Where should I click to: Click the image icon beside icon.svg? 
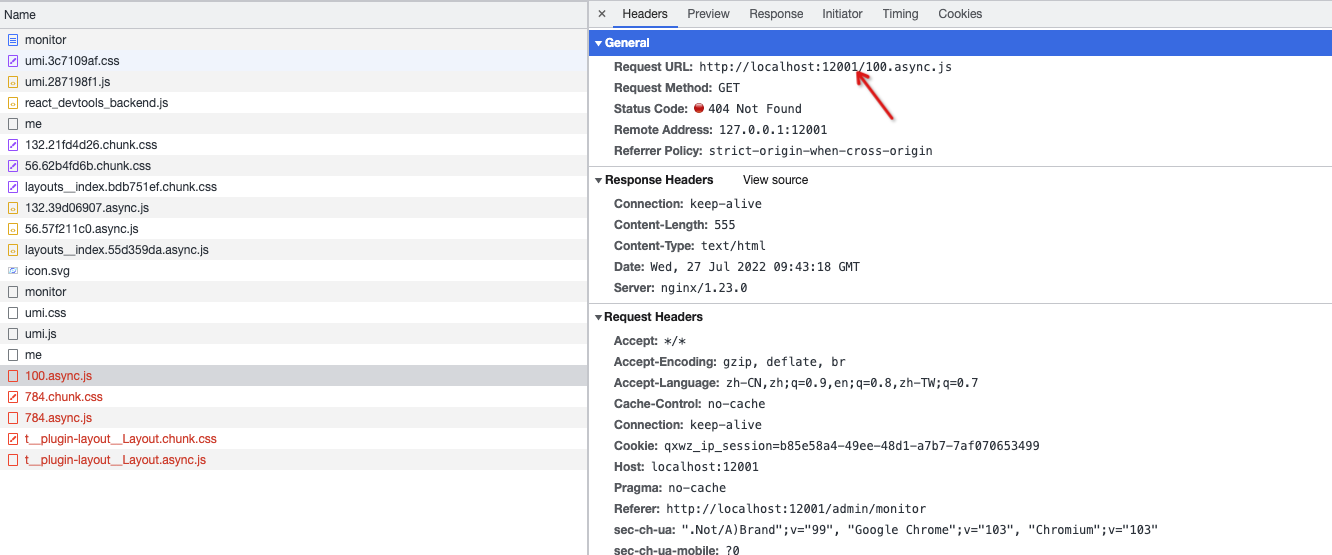coord(13,271)
